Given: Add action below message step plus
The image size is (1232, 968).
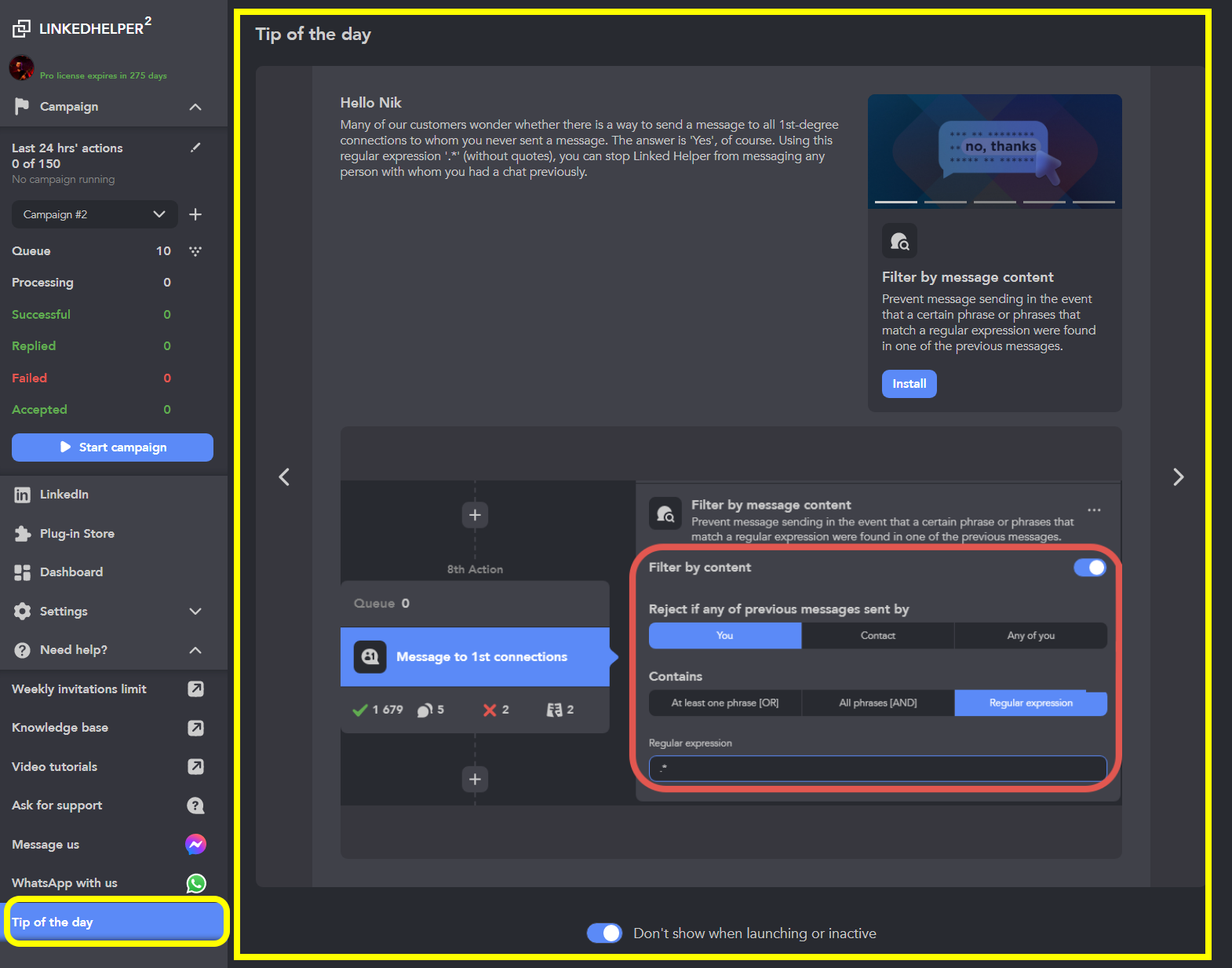Looking at the screenshot, I should point(475,779).
